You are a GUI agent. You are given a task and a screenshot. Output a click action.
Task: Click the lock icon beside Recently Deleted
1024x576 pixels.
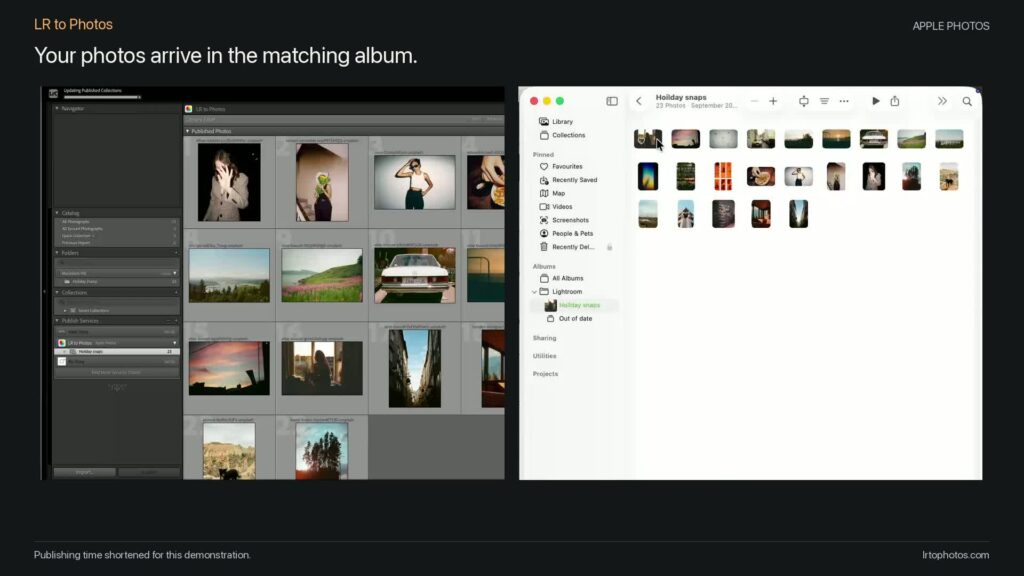coord(609,247)
